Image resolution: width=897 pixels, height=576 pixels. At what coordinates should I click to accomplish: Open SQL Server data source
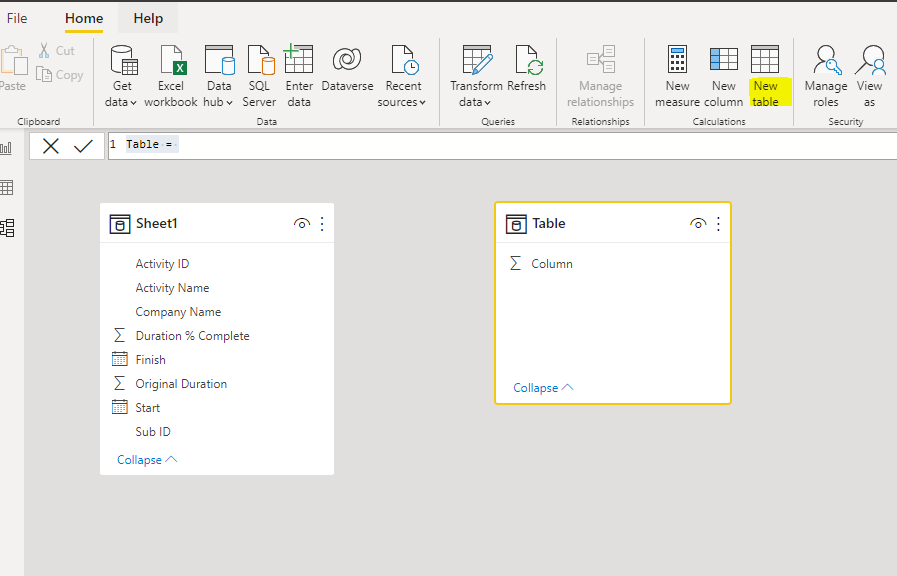click(259, 62)
